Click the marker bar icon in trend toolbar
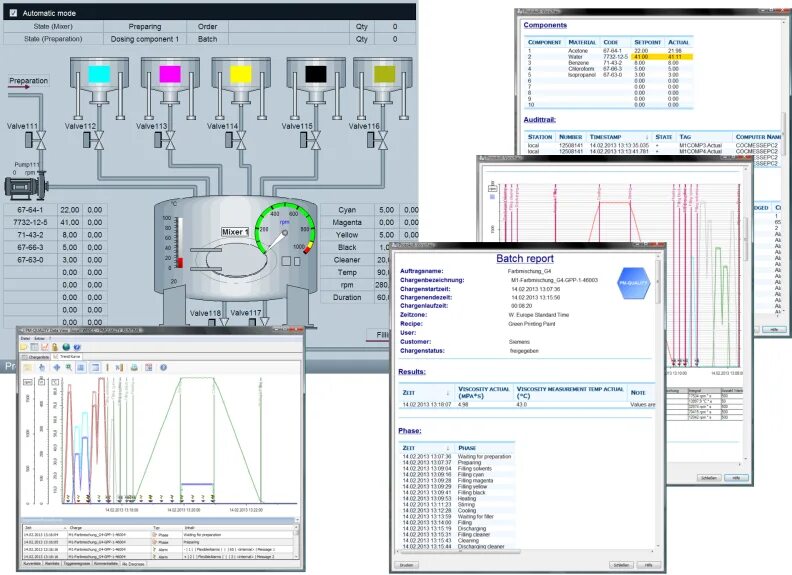 [119, 368]
